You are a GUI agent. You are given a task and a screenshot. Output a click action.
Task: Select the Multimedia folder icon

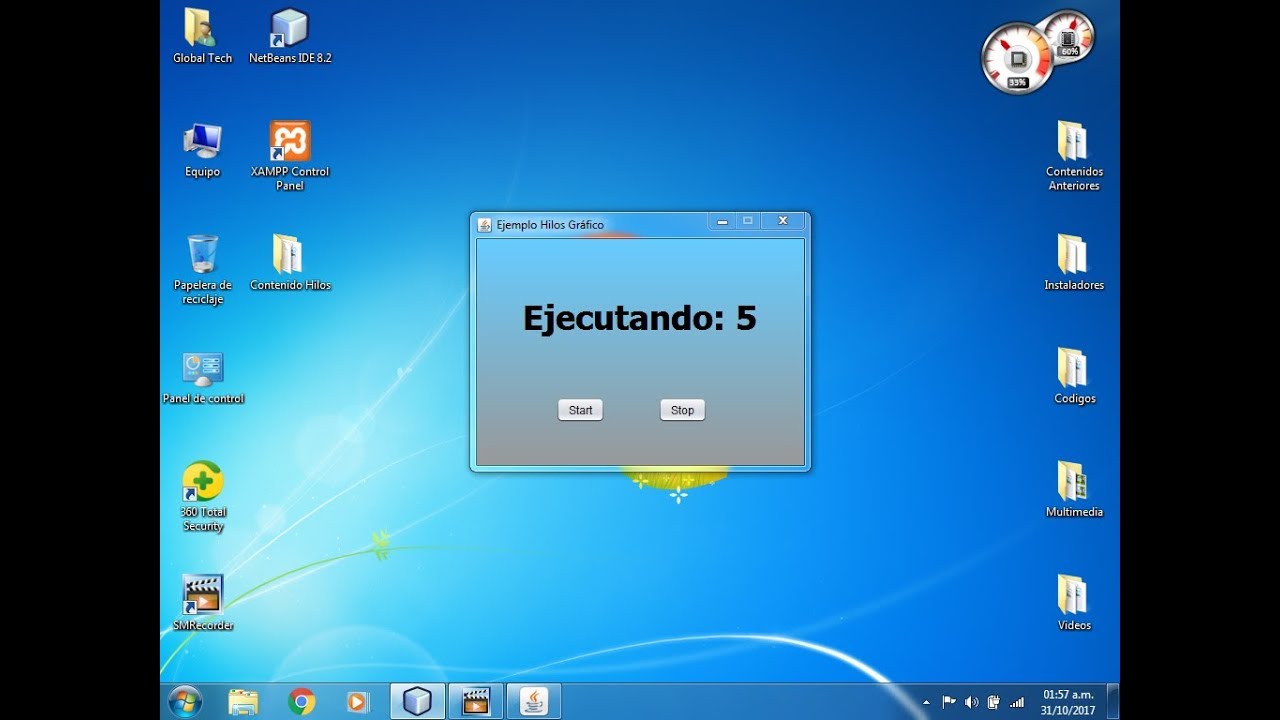[1074, 490]
